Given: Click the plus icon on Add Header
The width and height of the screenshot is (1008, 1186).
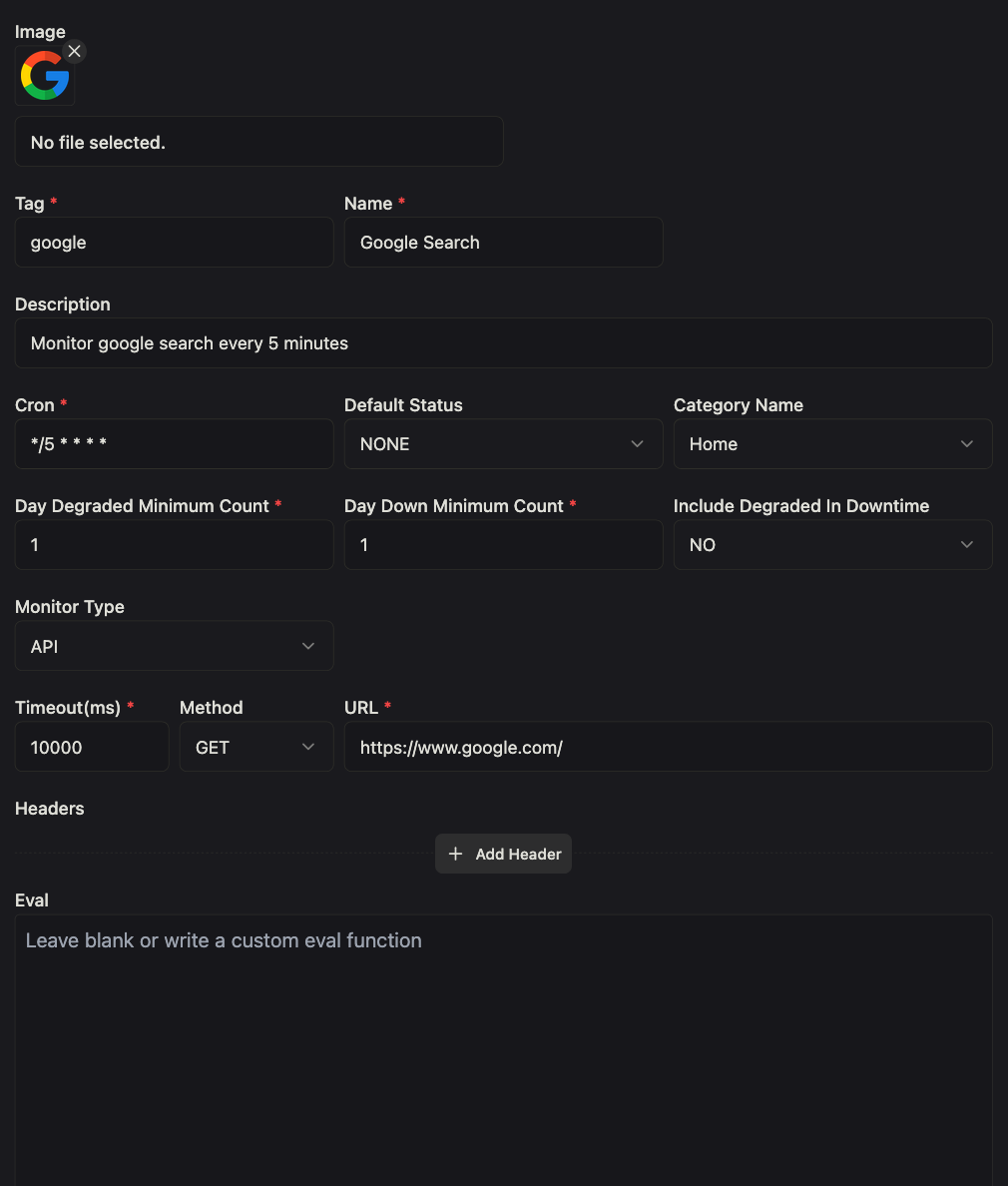Looking at the screenshot, I should click(x=456, y=854).
